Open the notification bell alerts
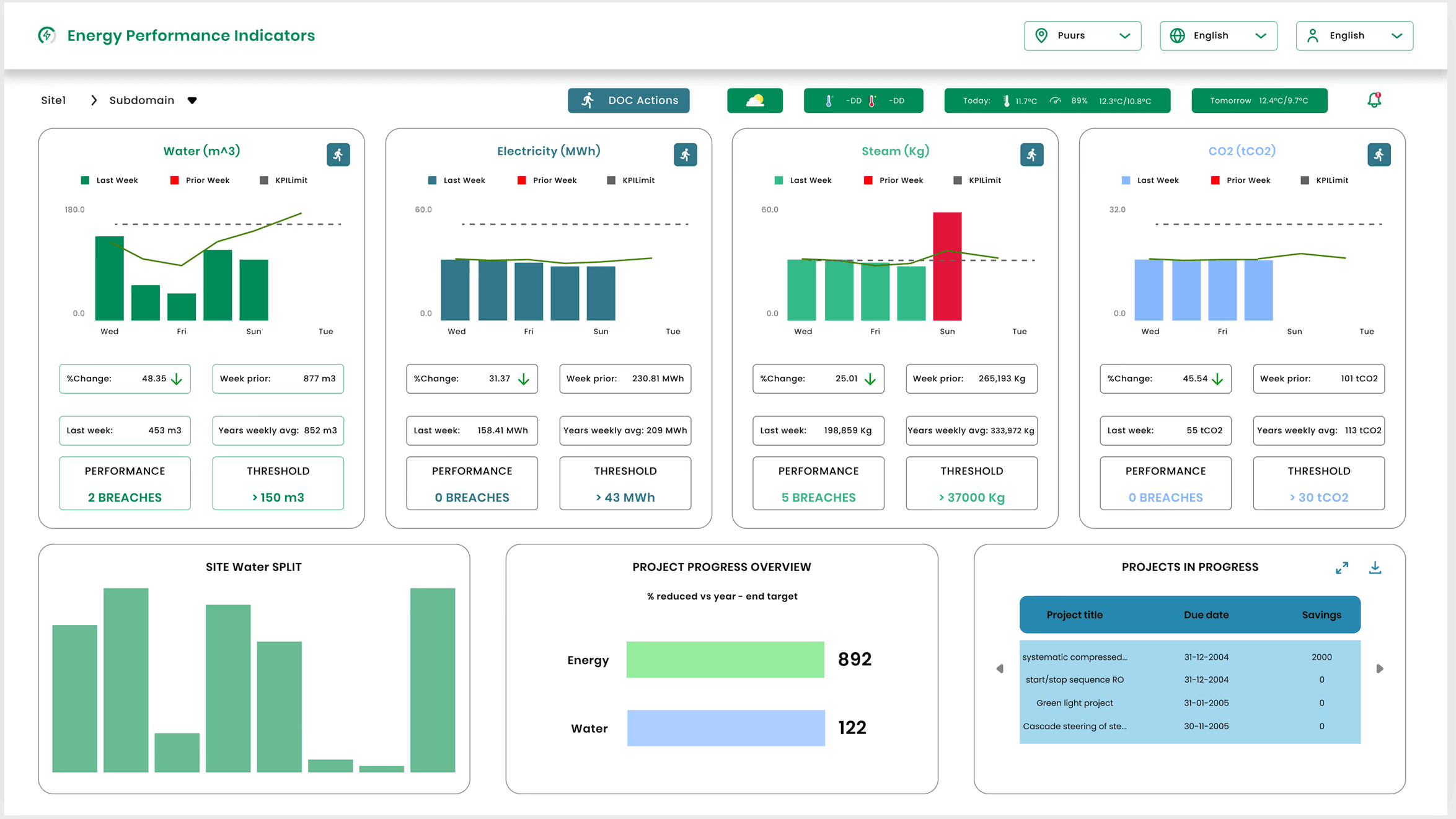1456x819 pixels. (x=1374, y=100)
